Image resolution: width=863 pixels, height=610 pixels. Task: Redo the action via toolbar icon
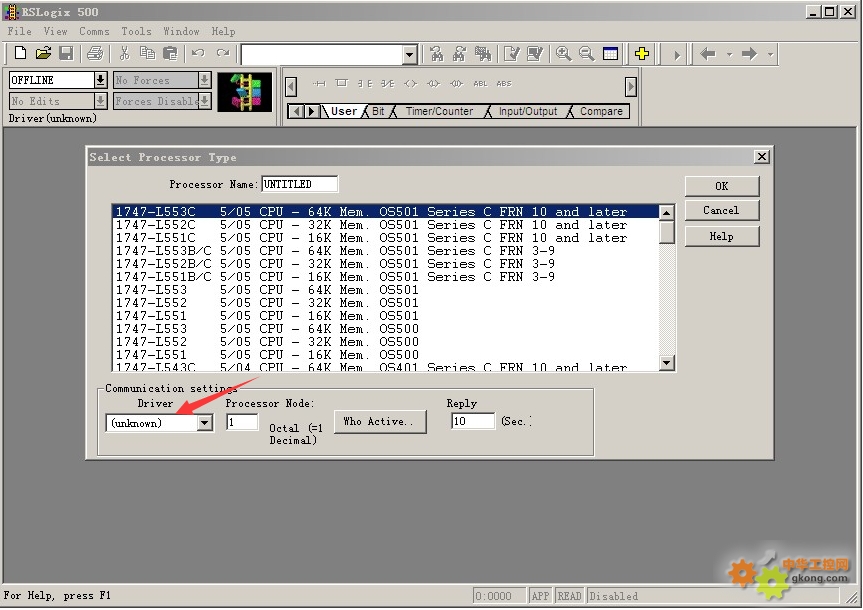[223, 53]
